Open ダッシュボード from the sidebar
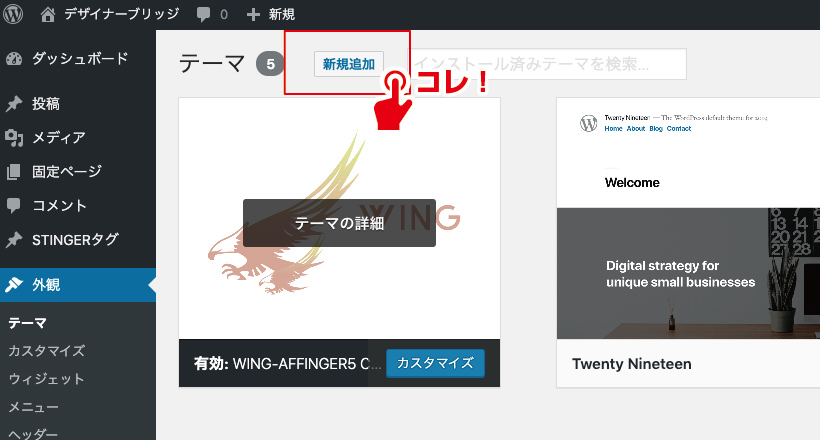This screenshot has height=440, width=820. [79, 58]
